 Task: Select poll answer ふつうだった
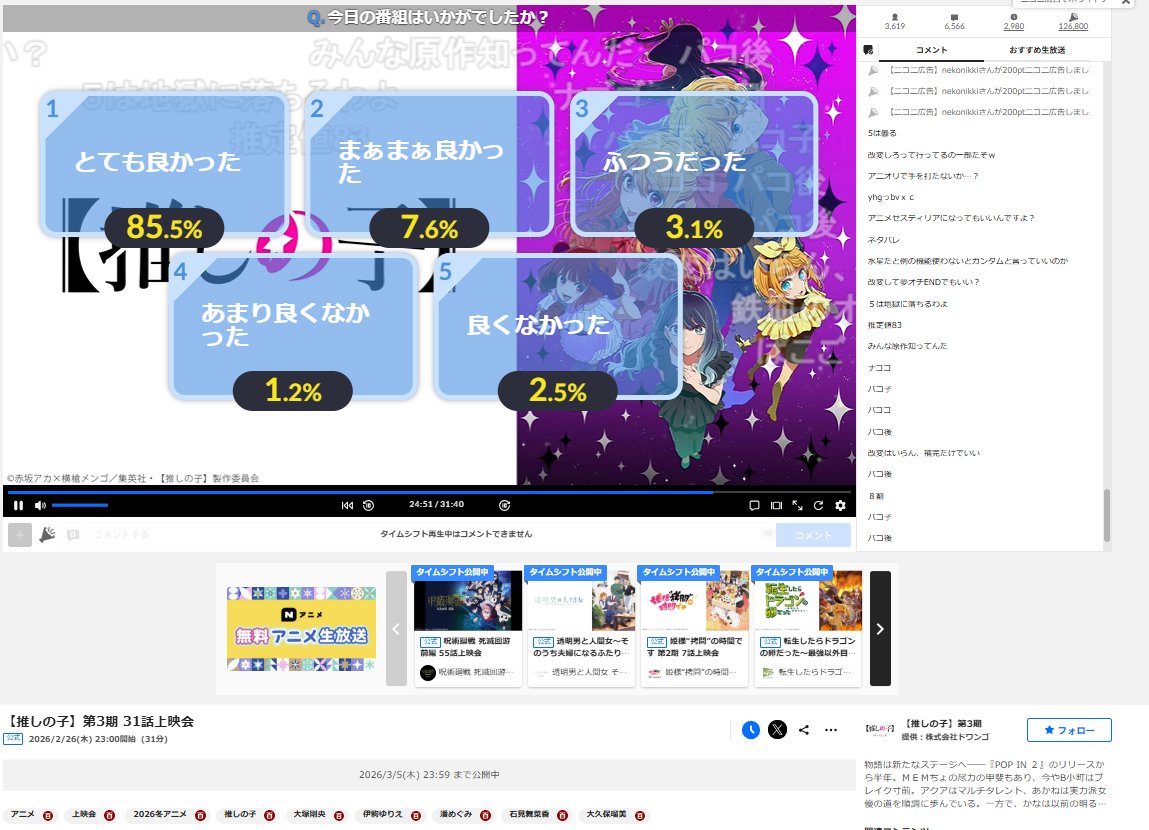pyautogui.click(x=694, y=163)
